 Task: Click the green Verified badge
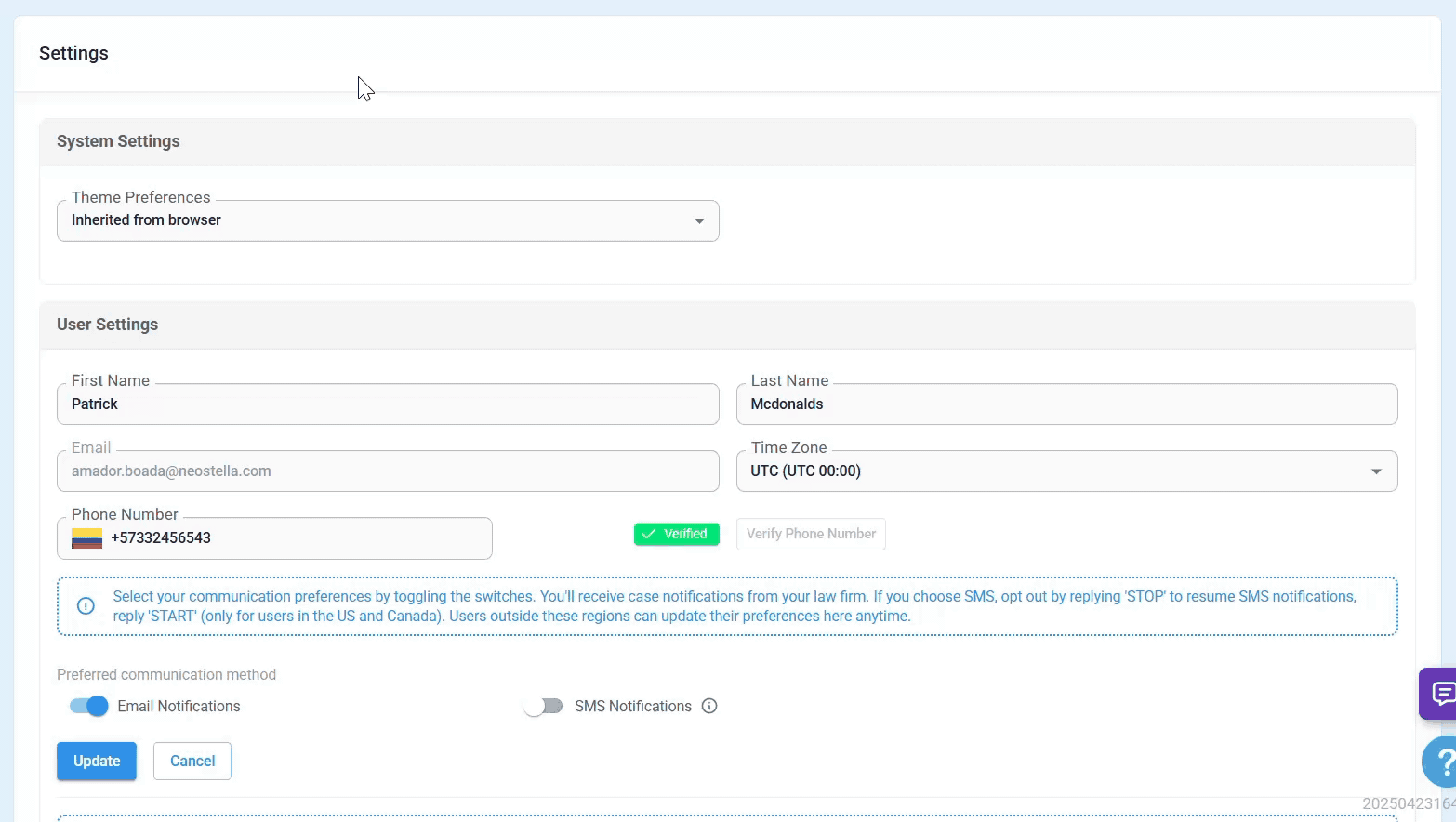tap(677, 534)
